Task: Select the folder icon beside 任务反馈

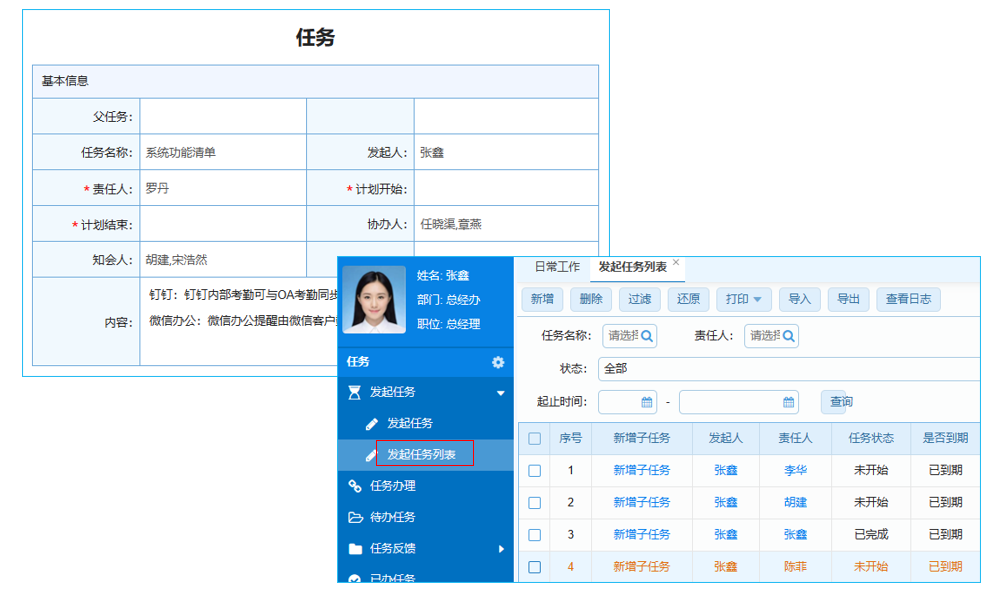Action: click(353, 546)
